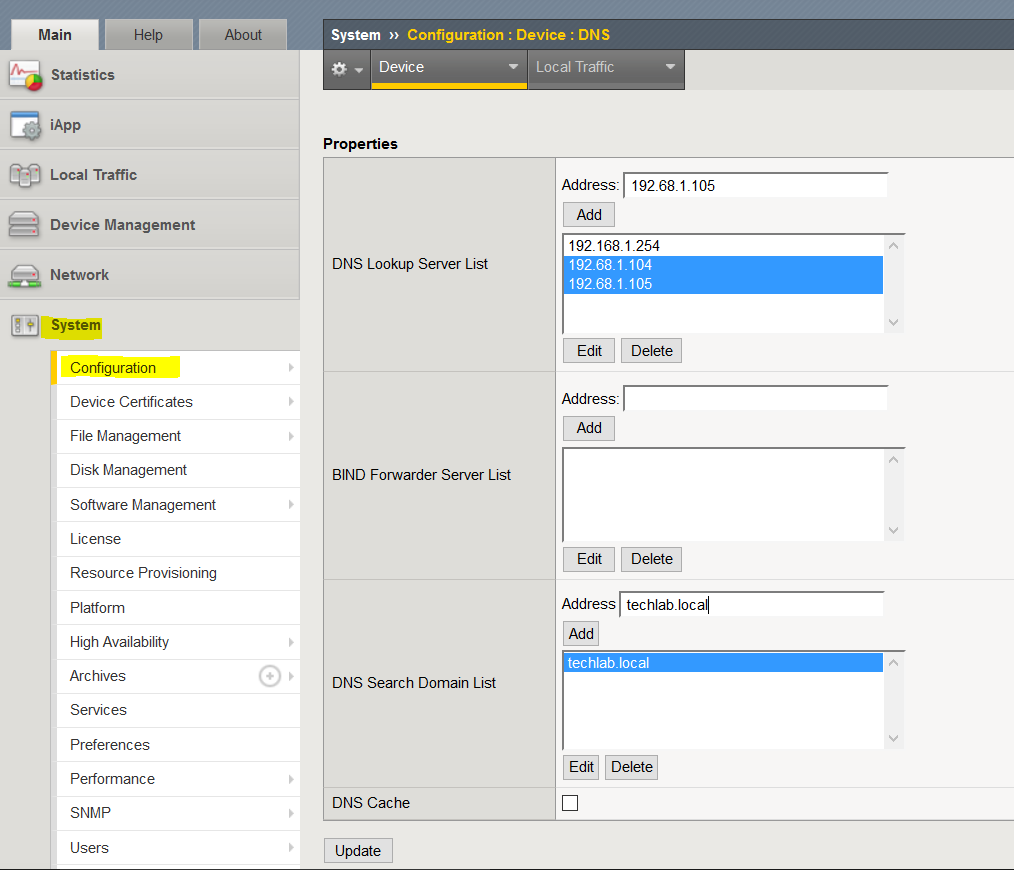
Task: Open the Device Management menu section
Action: (149, 224)
